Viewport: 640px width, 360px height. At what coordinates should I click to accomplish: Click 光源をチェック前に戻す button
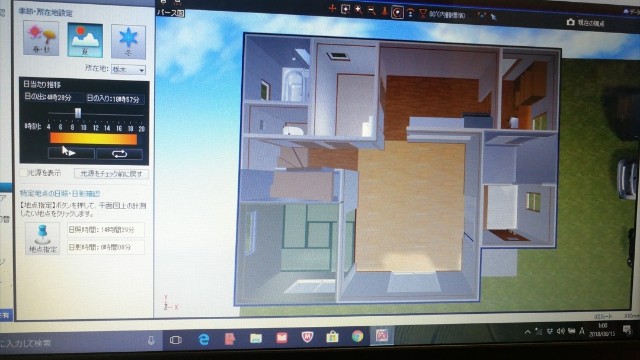point(111,173)
